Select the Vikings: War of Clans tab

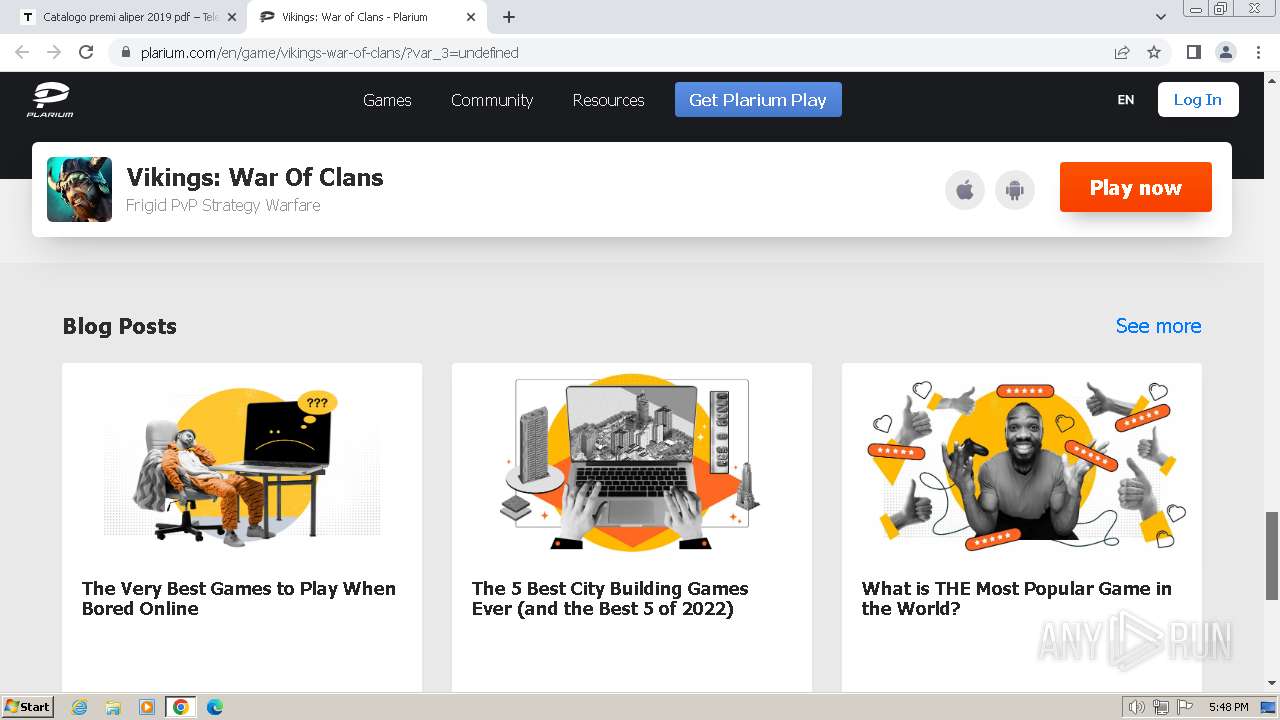pyautogui.click(x=366, y=17)
